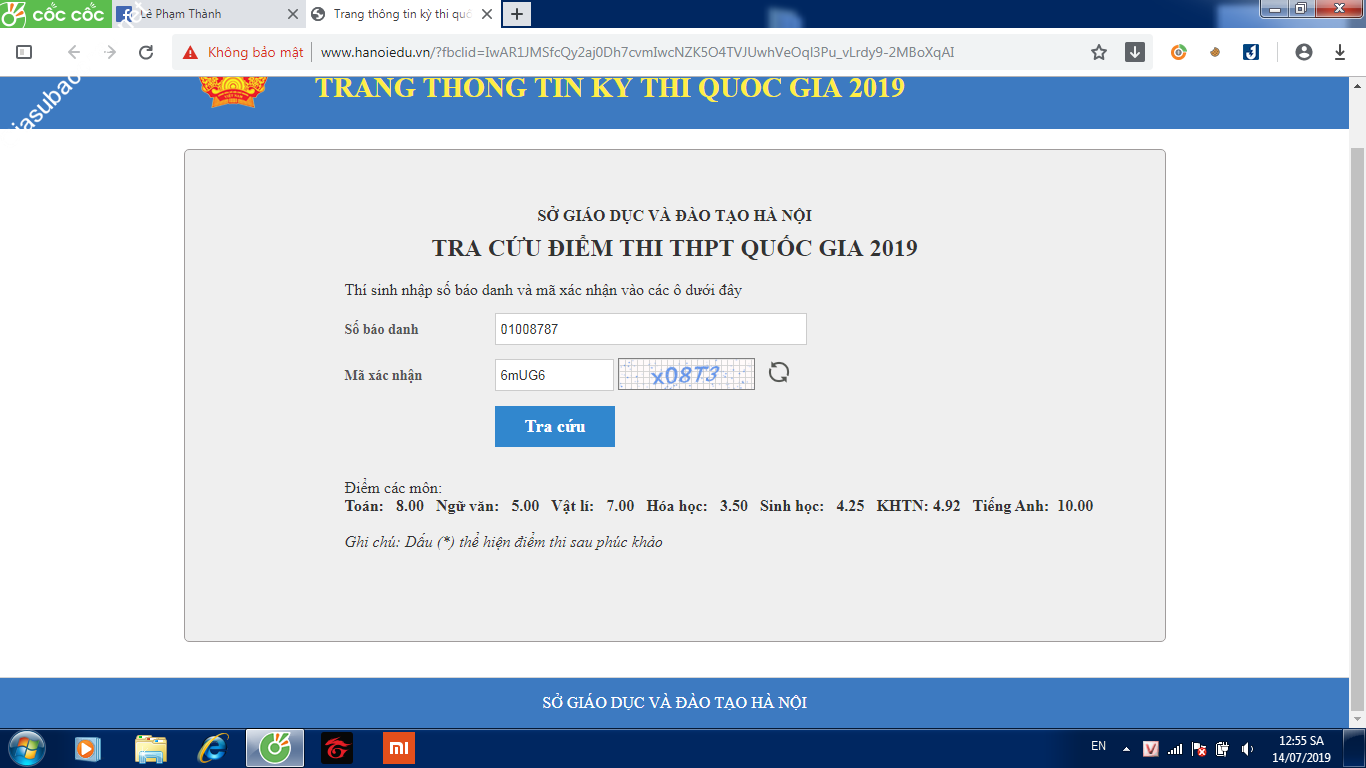Viewport: 1366px width, 768px height.
Task: Reload the current page
Action: click(146, 52)
